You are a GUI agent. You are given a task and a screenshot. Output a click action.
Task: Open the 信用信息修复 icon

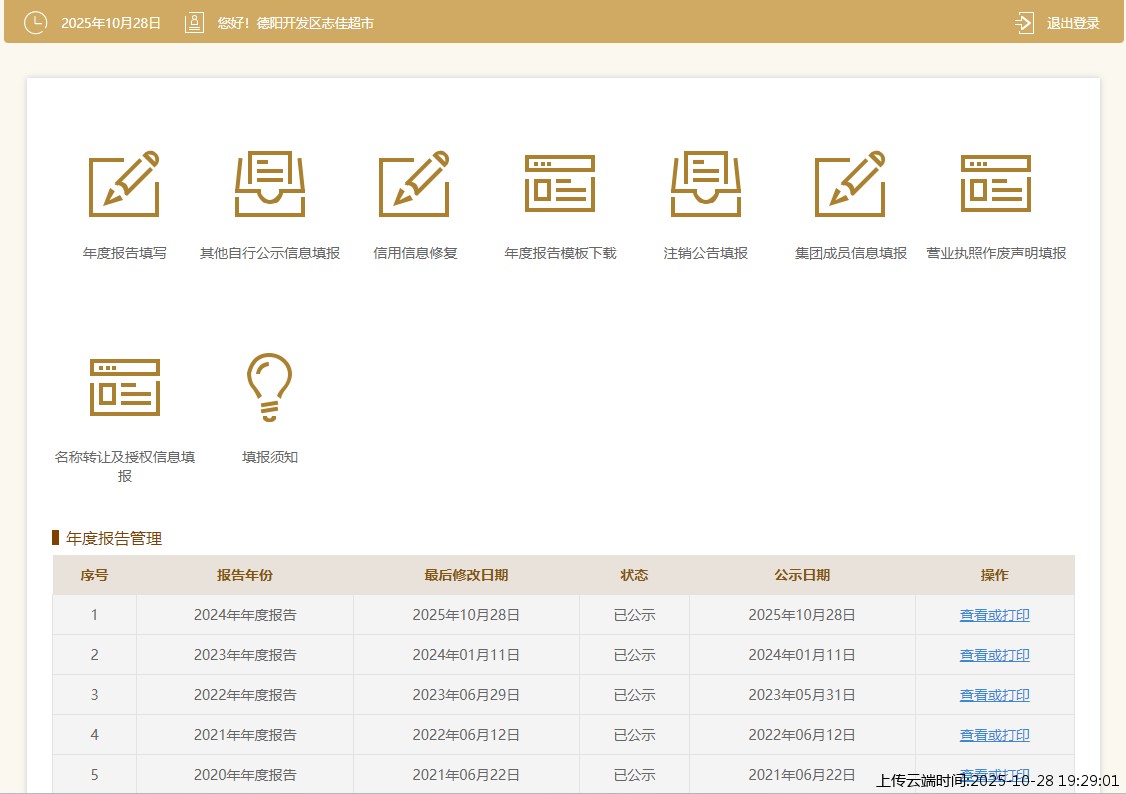[x=415, y=184]
